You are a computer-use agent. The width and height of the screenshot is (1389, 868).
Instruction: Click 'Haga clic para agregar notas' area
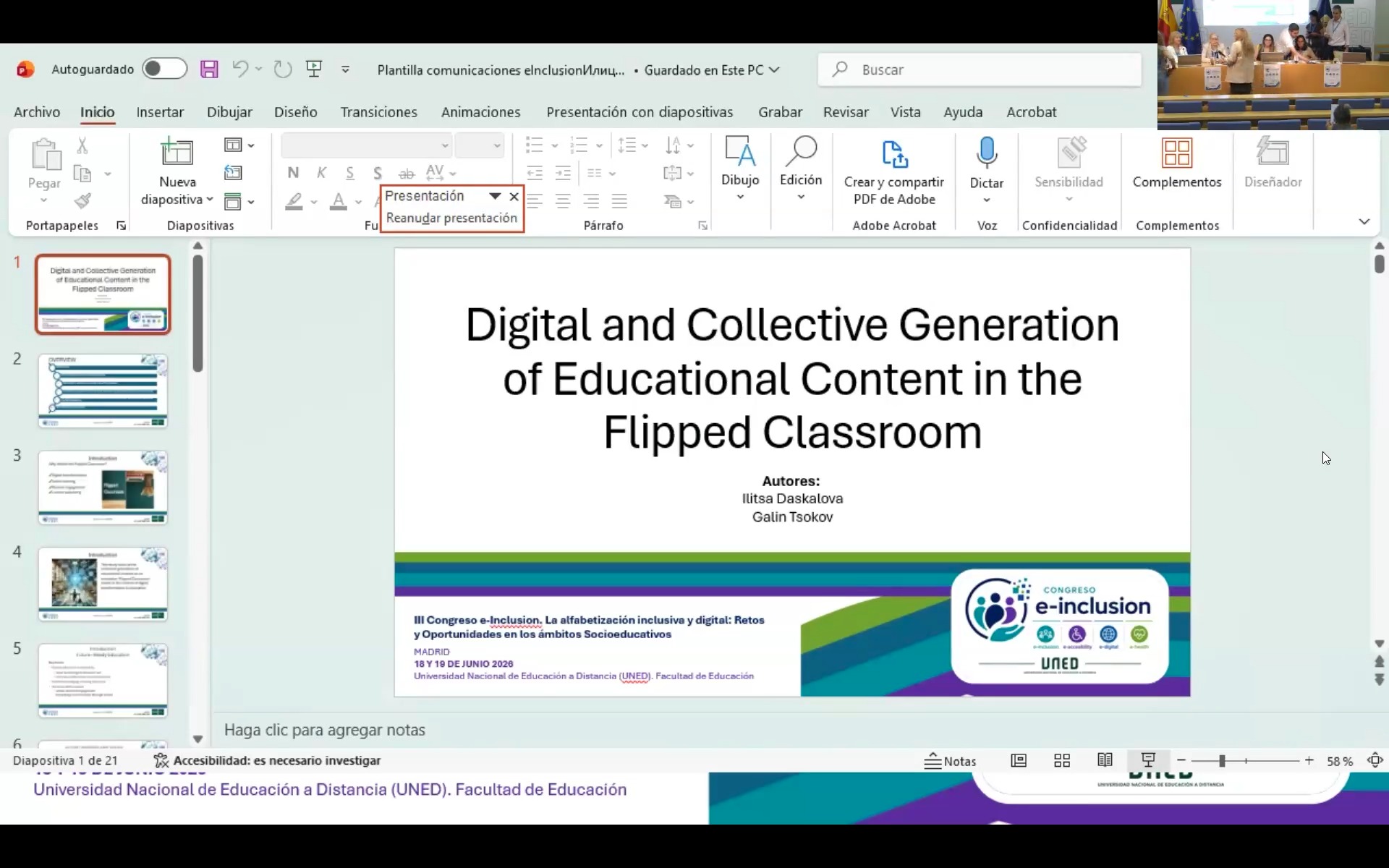[324, 730]
